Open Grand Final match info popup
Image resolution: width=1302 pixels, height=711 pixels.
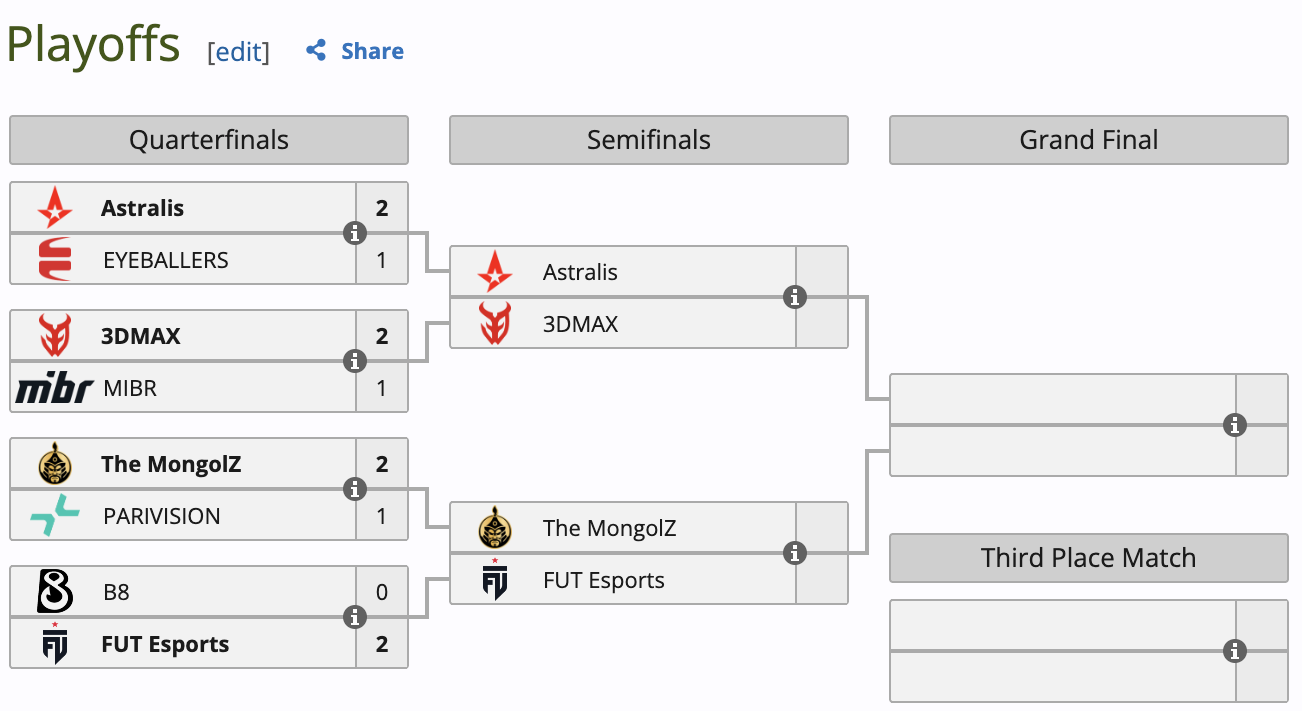(1235, 425)
